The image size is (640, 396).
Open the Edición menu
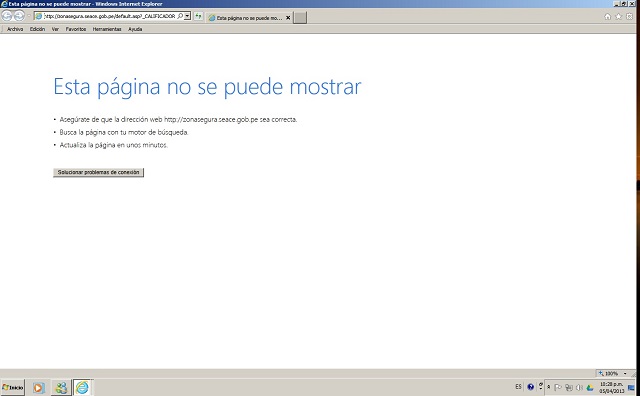coord(37,29)
